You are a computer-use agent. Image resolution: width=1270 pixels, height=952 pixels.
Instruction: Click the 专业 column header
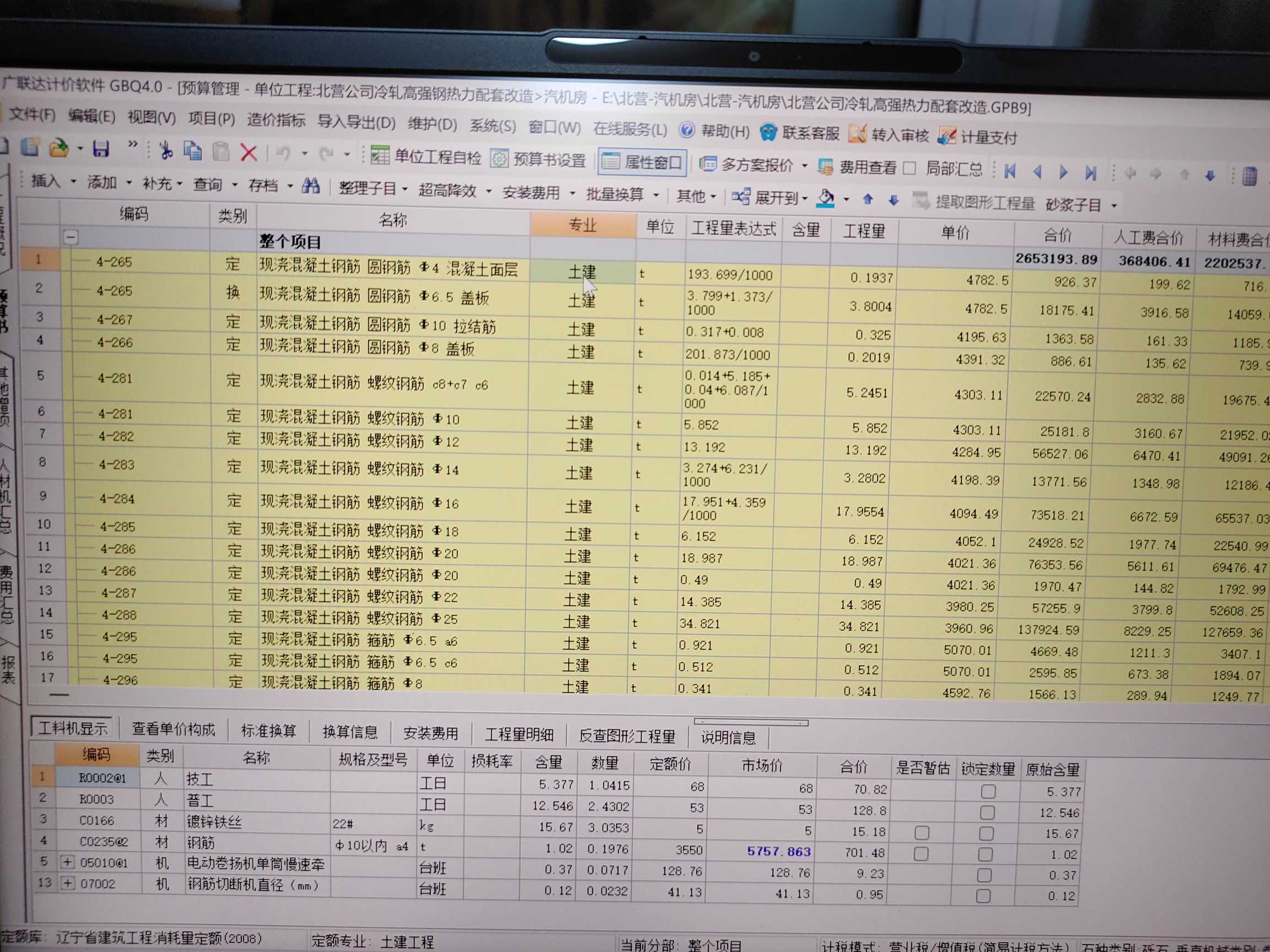pos(583,225)
